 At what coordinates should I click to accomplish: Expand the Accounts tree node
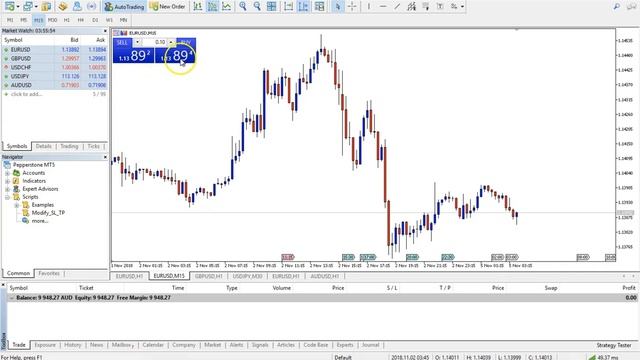[7, 173]
